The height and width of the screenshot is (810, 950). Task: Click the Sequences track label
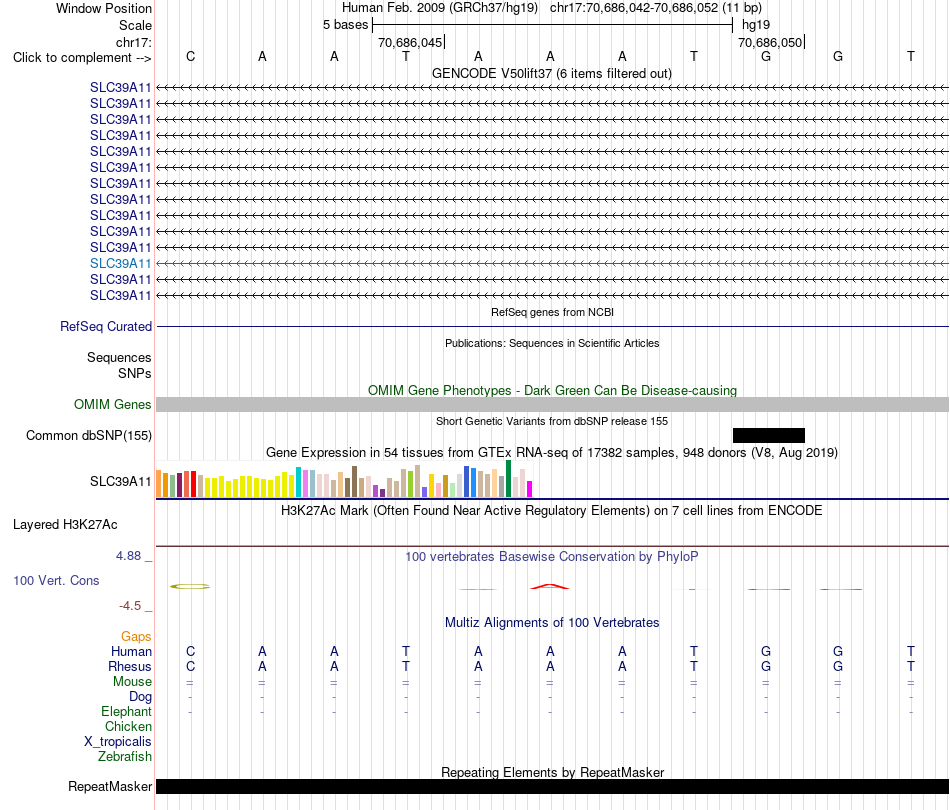(x=119, y=357)
